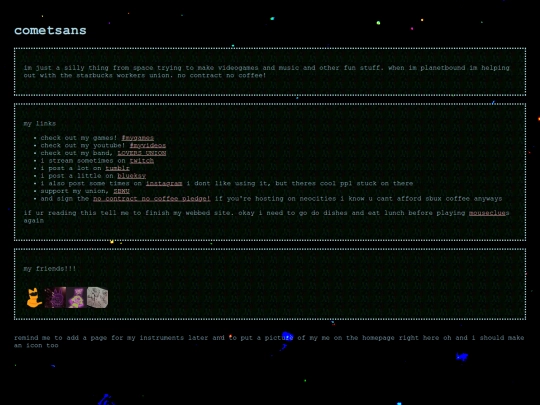
Task: Open the no contract no coffee pledge link
Action: (x=152, y=198)
